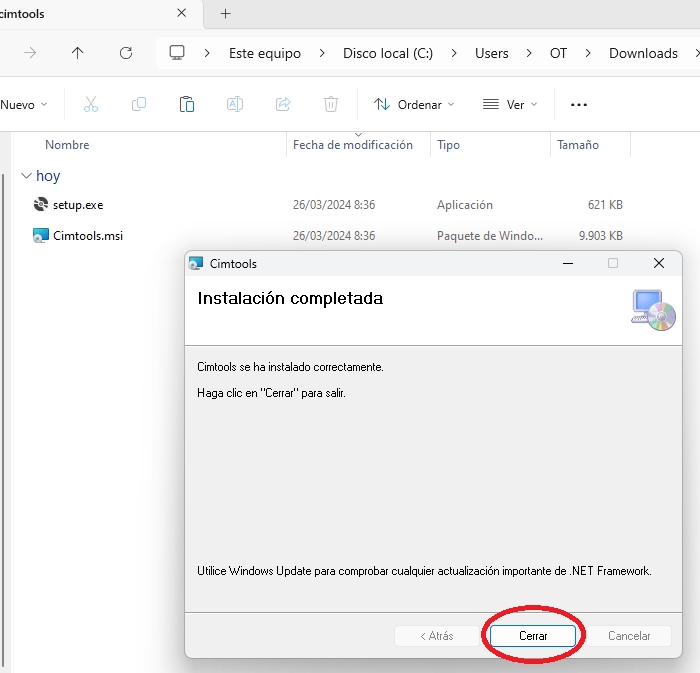Navigate to OT breadcrumb folder

pyautogui.click(x=558, y=53)
